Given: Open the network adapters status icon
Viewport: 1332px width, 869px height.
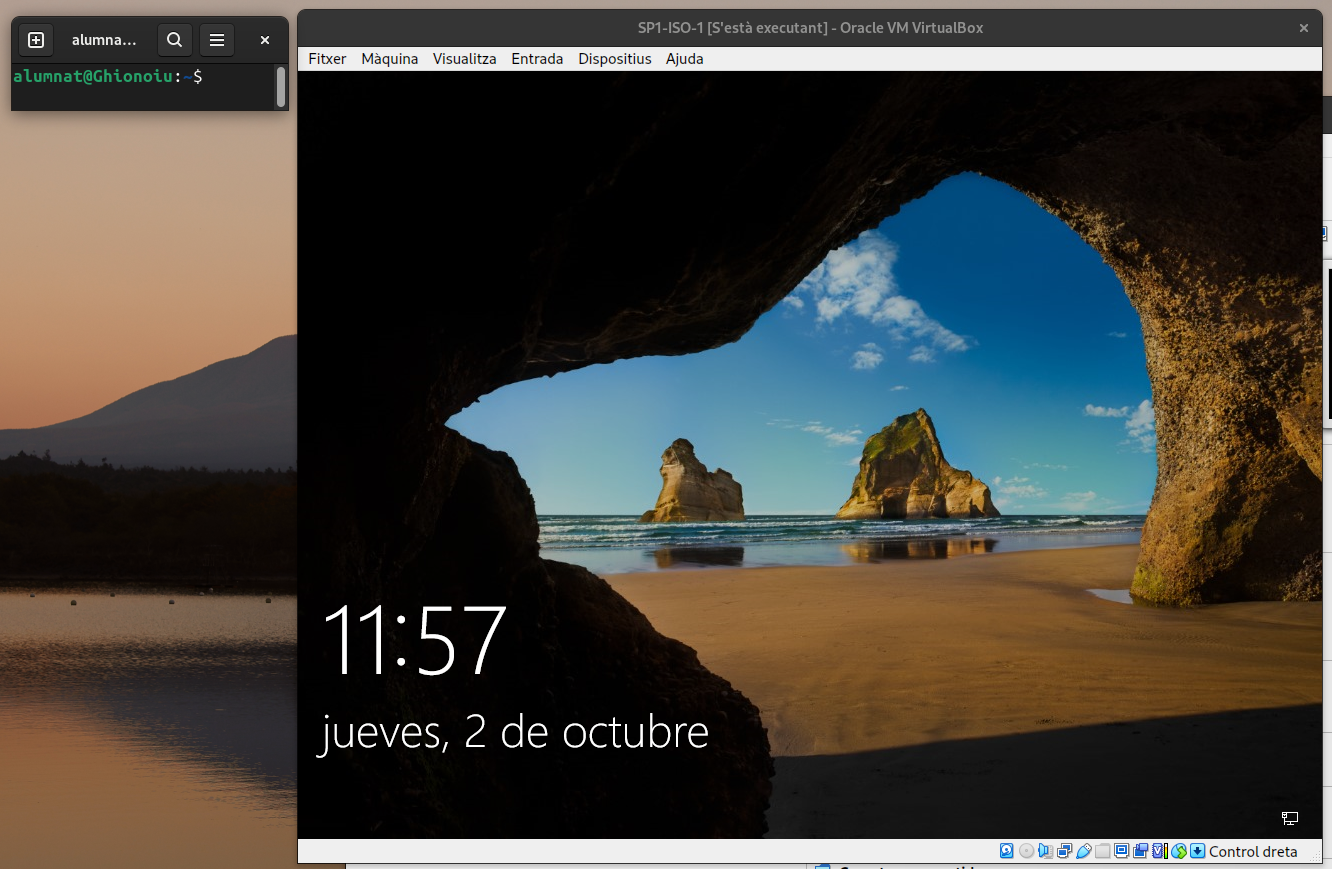Looking at the screenshot, I should 1064,851.
